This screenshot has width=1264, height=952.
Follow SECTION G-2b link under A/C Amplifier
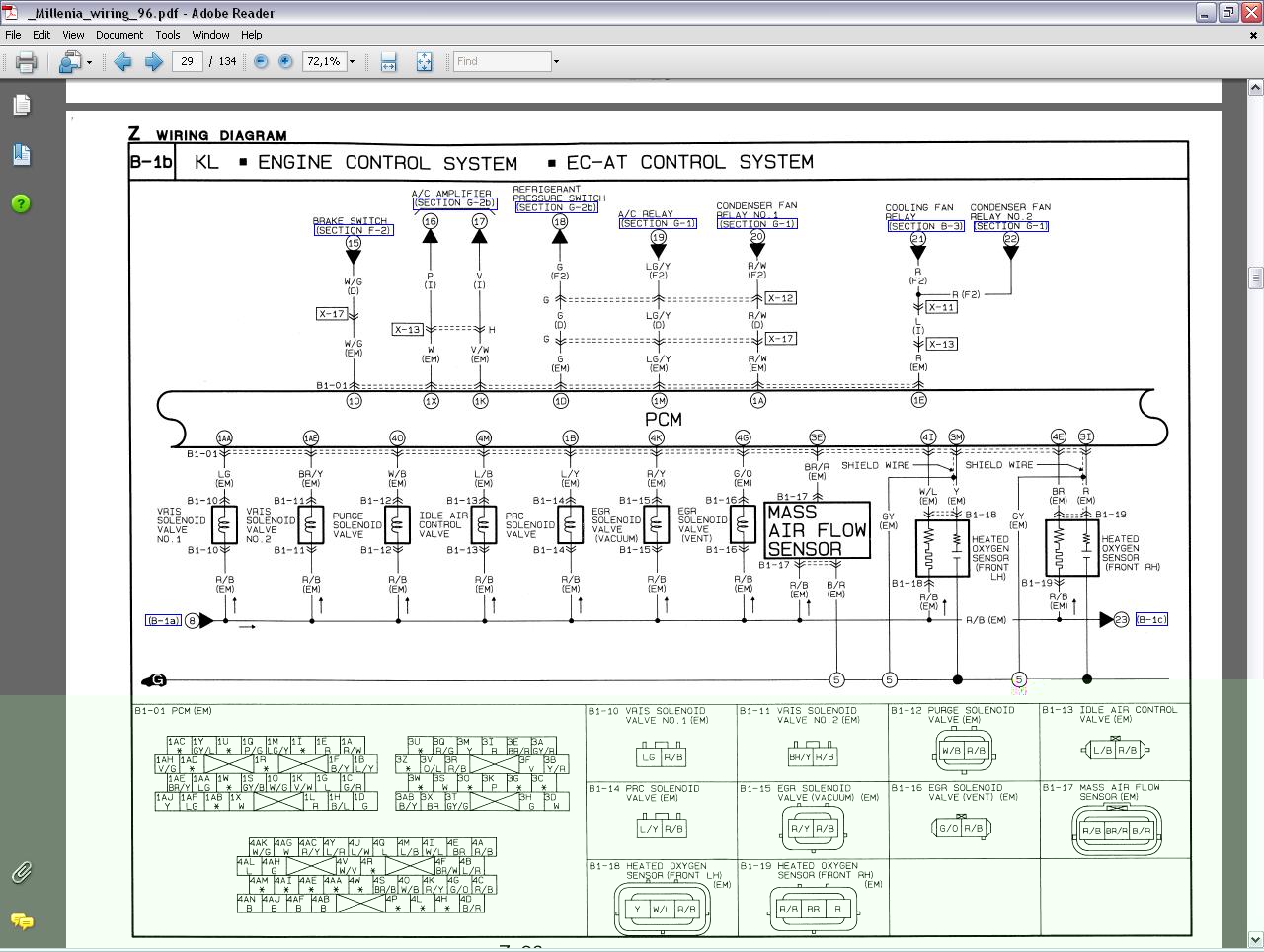454,203
